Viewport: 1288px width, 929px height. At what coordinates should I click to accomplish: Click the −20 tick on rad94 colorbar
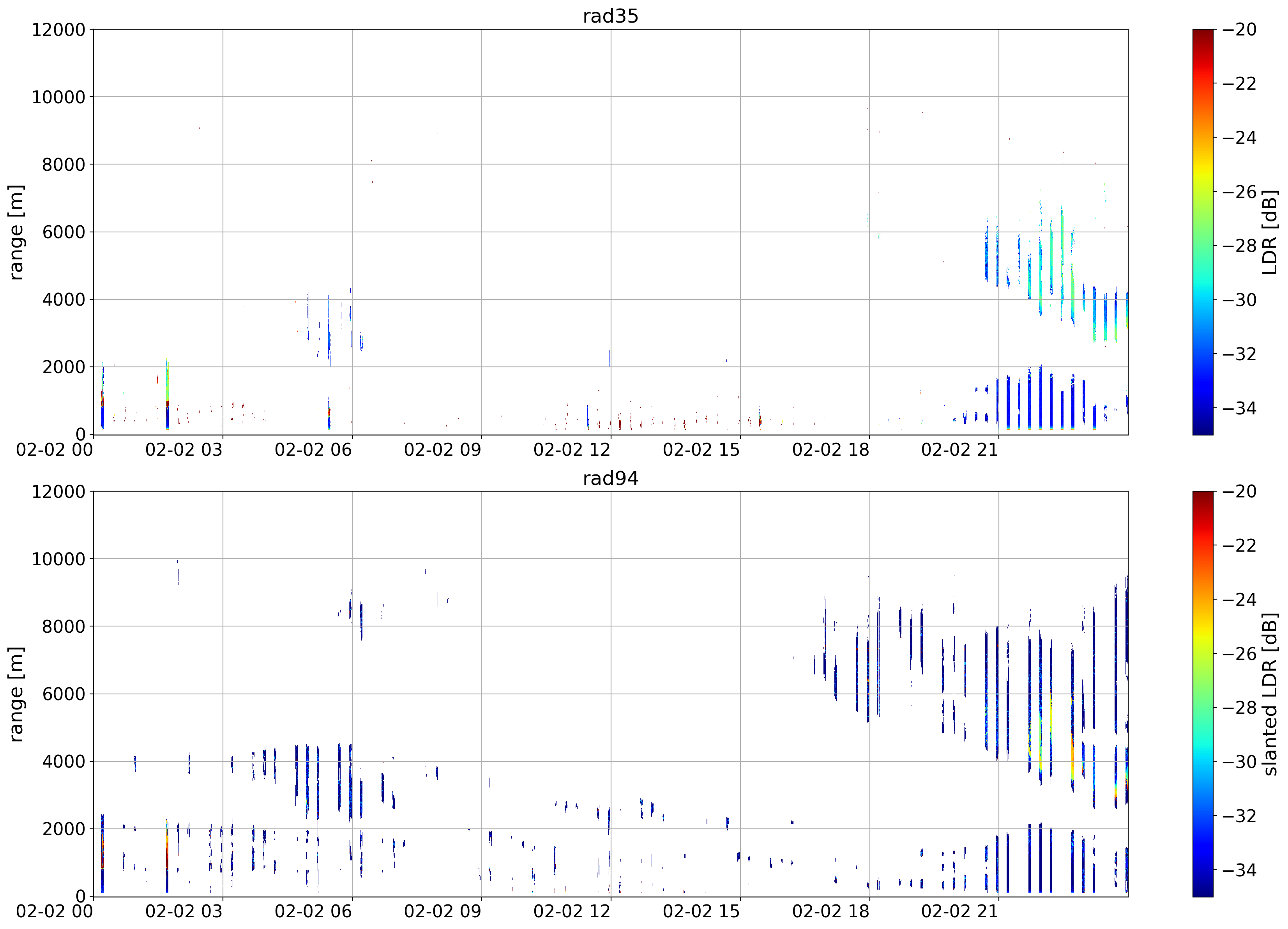point(1239,492)
